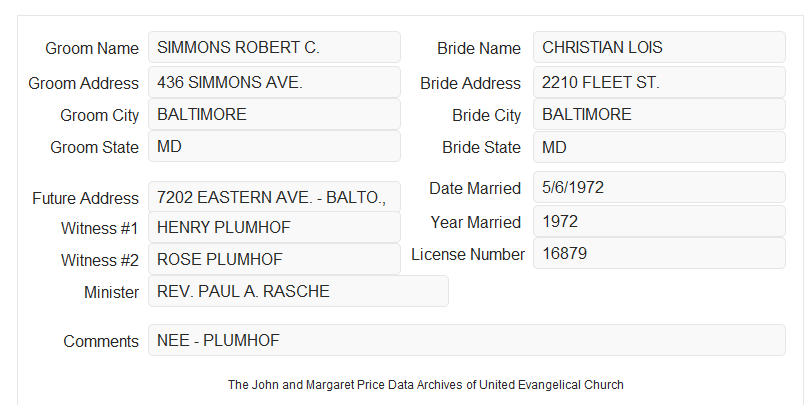Click Witness #2 field ROSE PLUMHOF
Screen dimensions: 805x405
coord(274,259)
